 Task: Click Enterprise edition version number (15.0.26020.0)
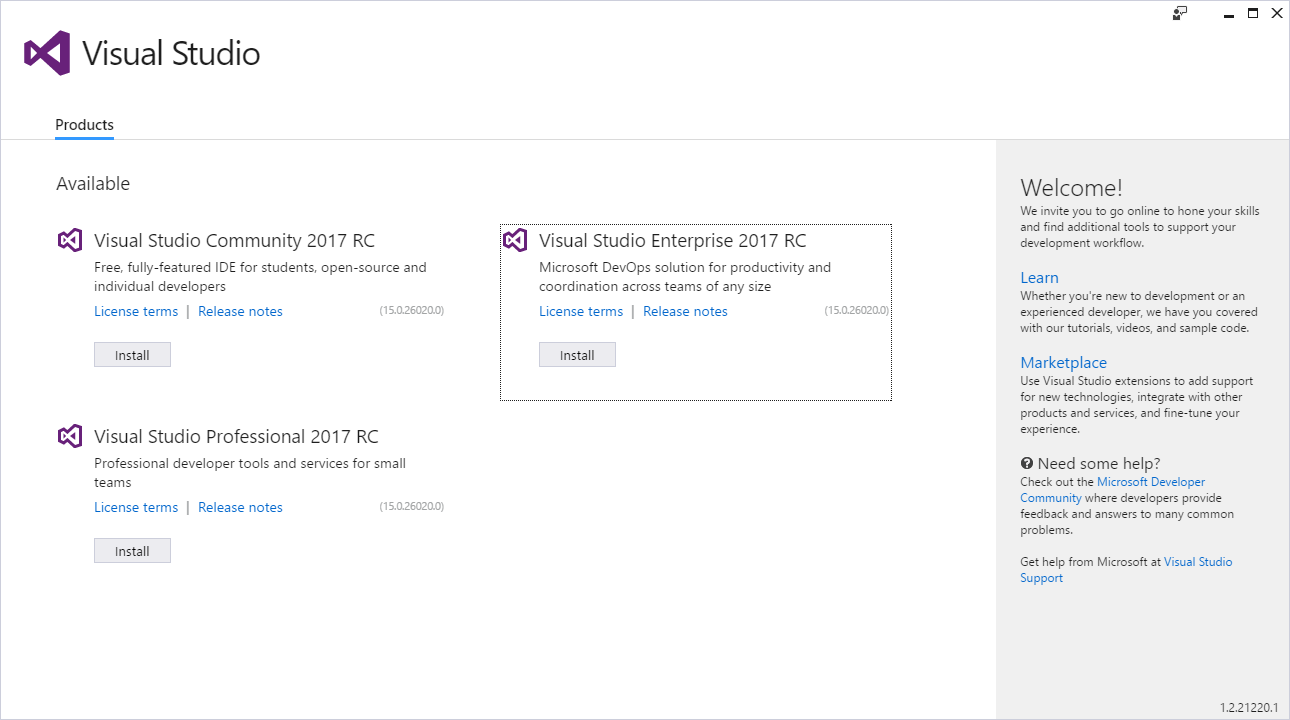(856, 310)
